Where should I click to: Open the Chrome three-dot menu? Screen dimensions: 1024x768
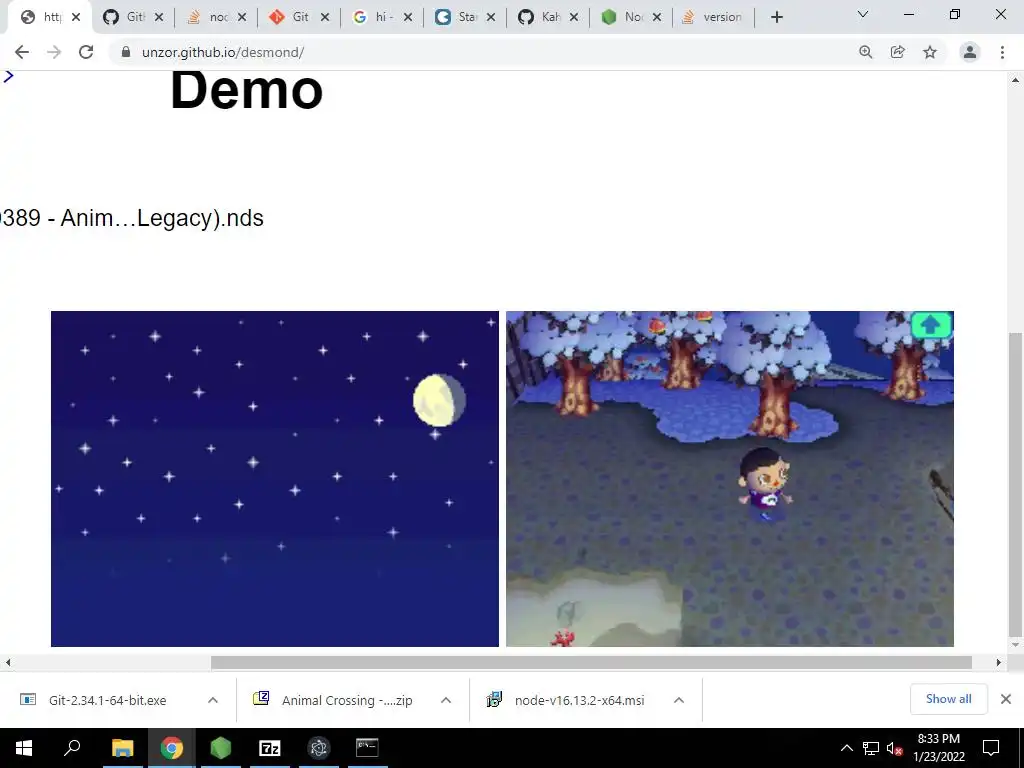pos(1002,52)
